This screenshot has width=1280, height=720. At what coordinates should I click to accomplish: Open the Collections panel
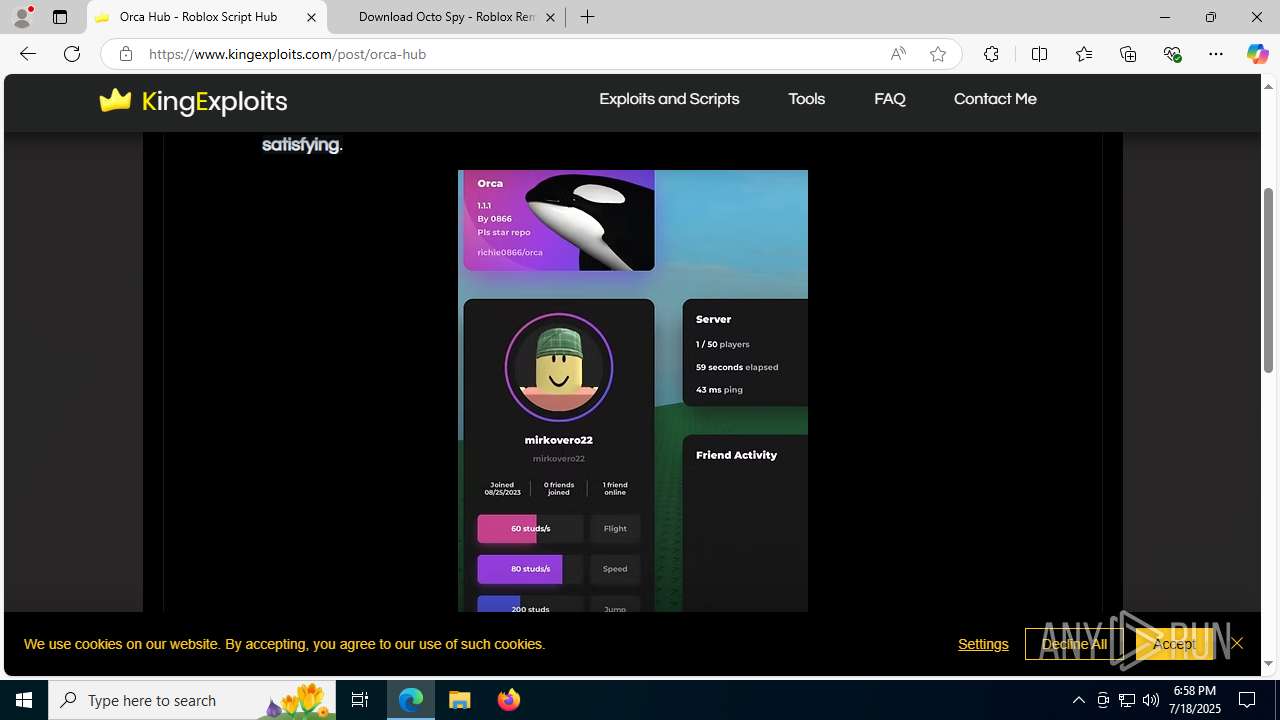tap(1128, 54)
